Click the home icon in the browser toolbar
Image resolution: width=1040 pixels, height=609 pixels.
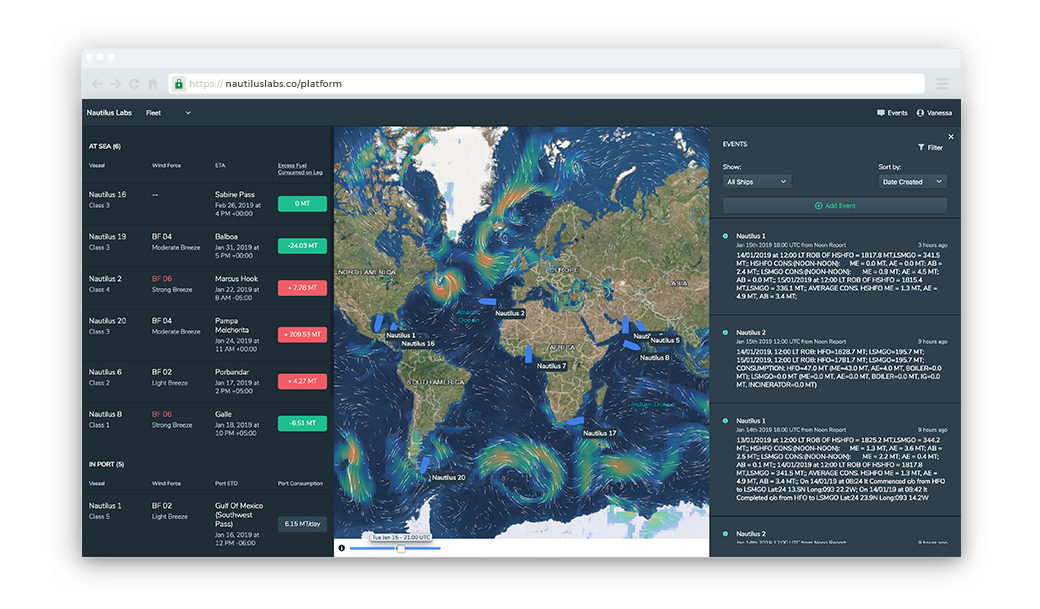click(x=152, y=84)
